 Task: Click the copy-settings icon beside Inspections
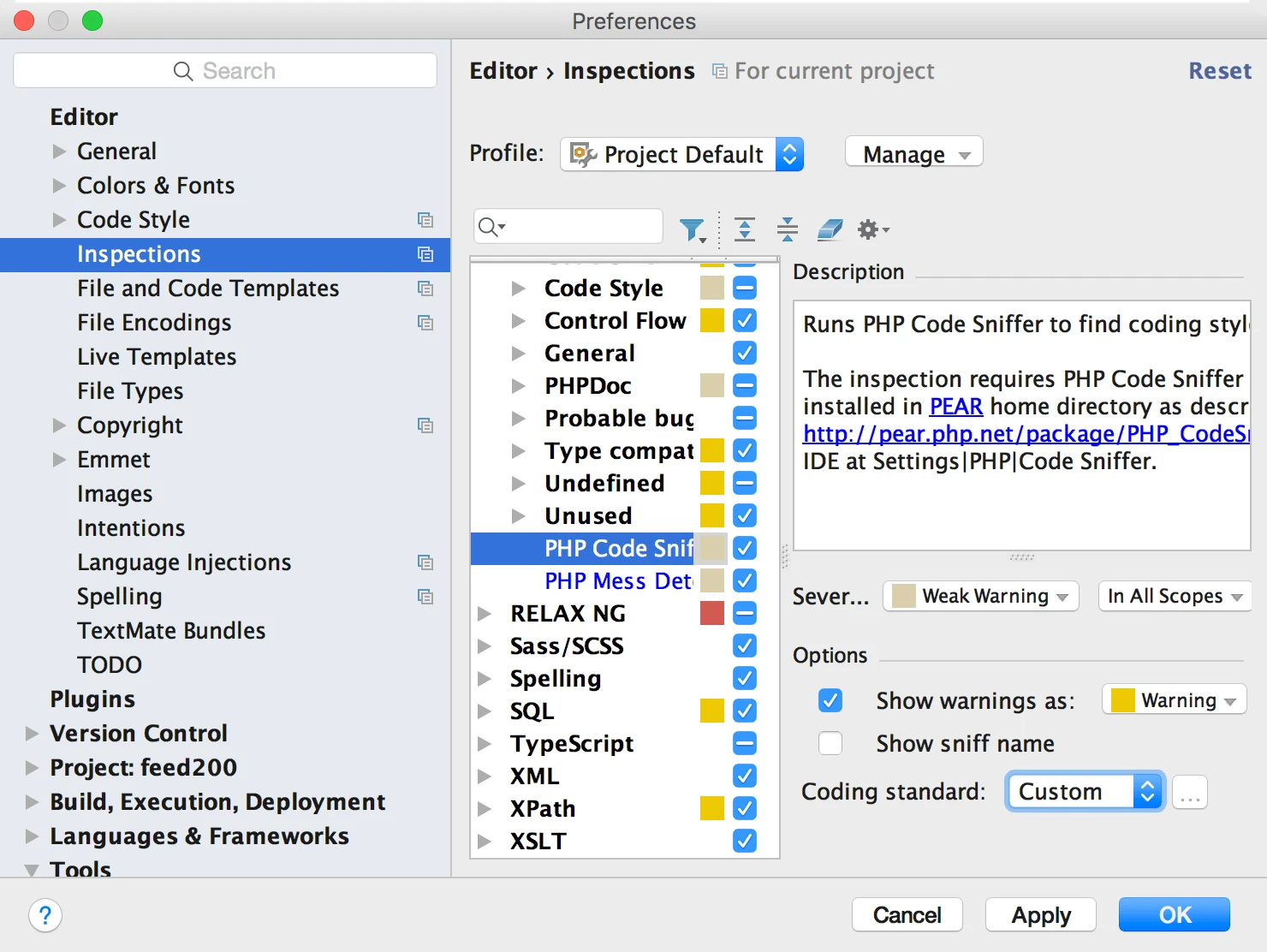(x=425, y=254)
